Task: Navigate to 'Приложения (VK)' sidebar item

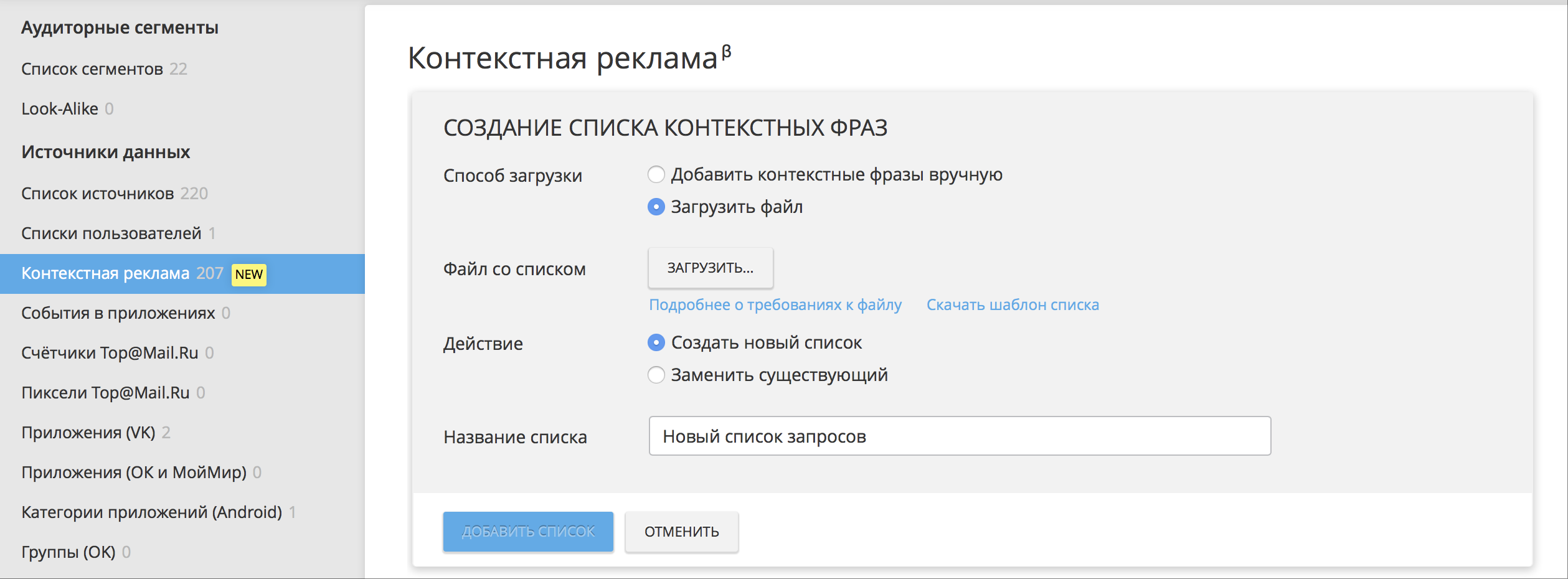Action: pyautogui.click(x=88, y=433)
